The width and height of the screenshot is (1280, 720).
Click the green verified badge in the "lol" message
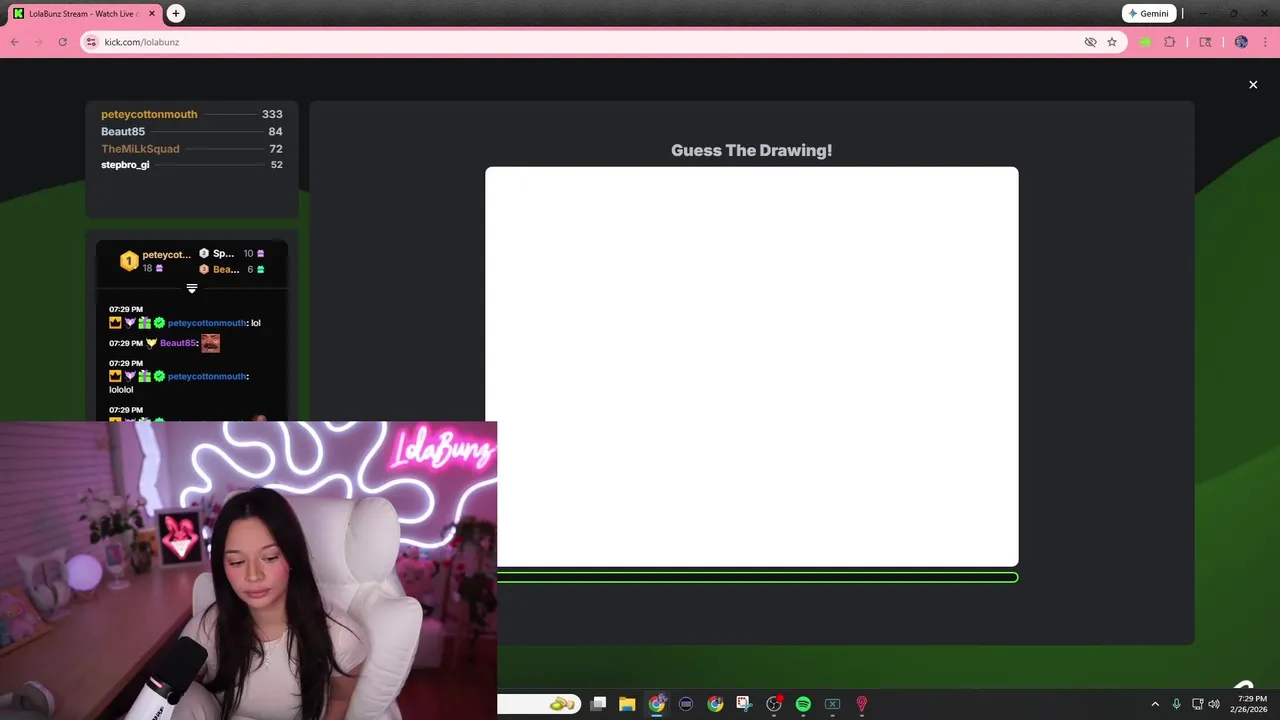159,323
